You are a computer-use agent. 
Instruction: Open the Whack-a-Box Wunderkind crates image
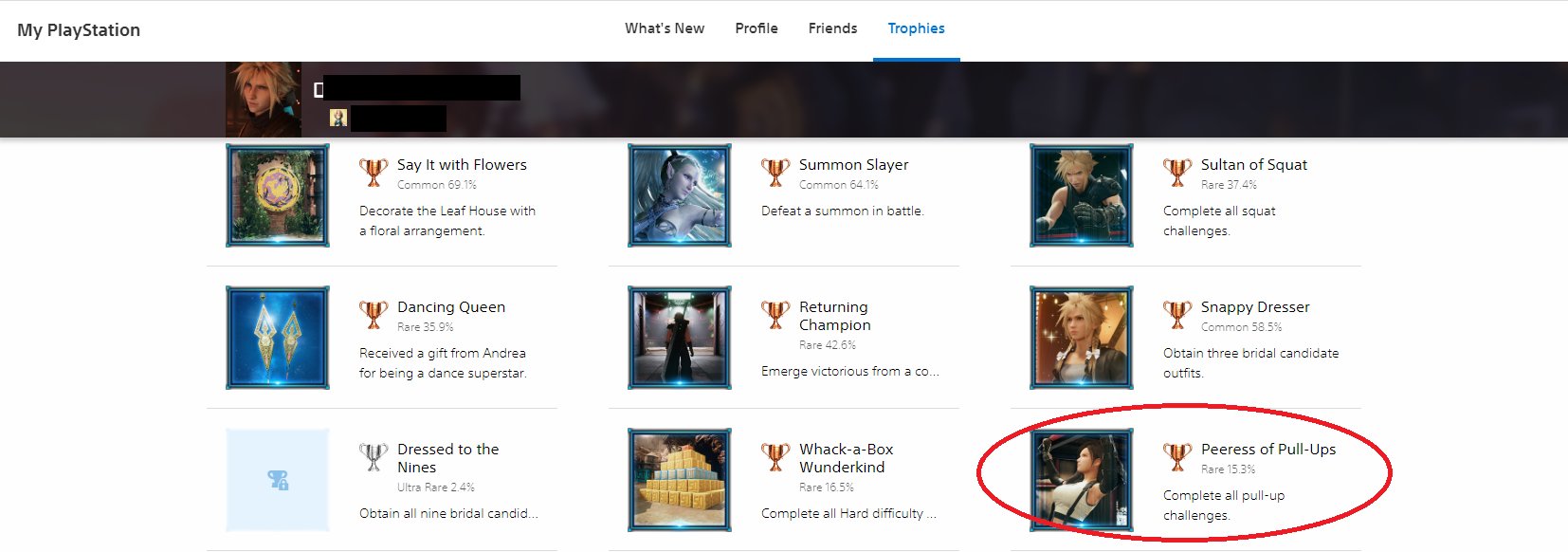(680, 480)
